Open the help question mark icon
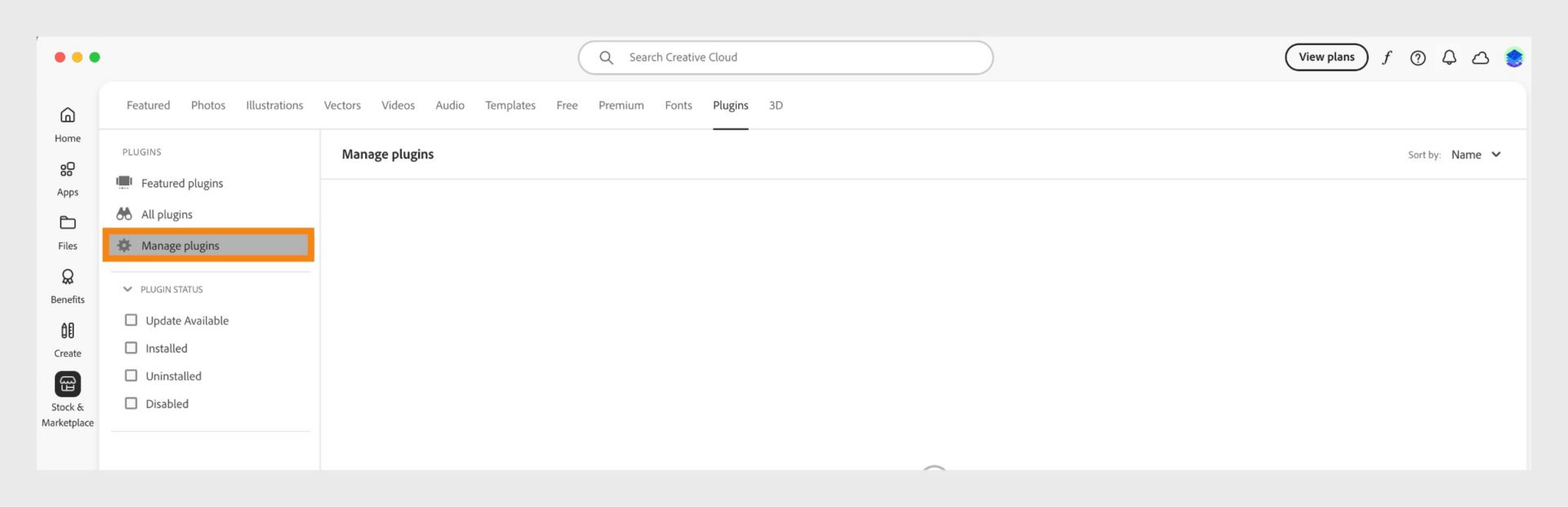Image resolution: width=1568 pixels, height=507 pixels. coord(1418,57)
